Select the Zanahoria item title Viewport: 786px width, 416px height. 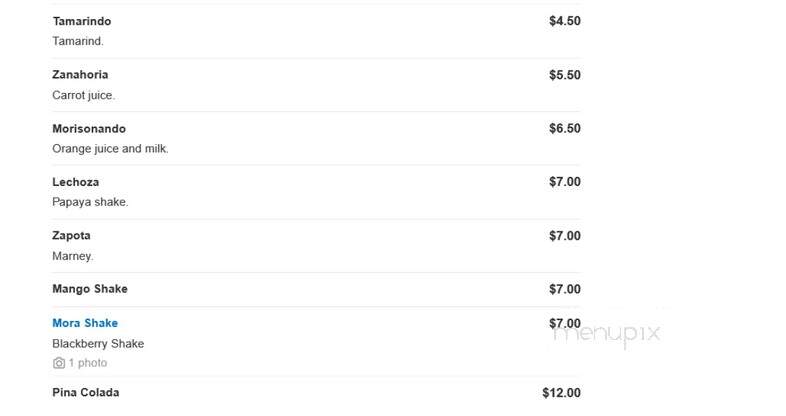(80, 75)
